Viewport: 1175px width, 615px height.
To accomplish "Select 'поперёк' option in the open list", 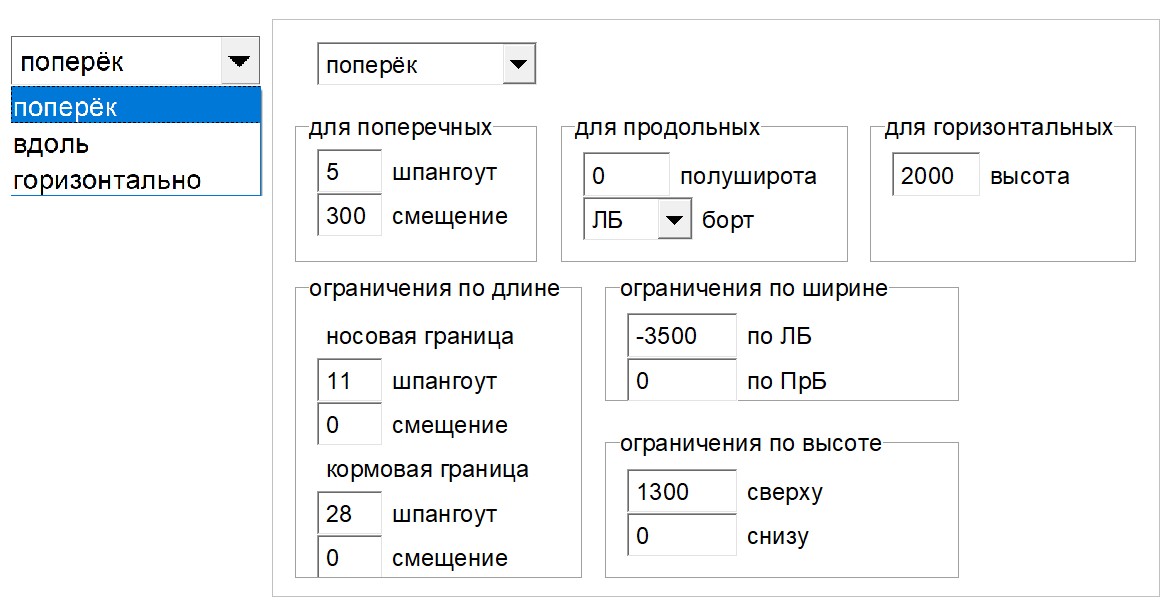I will [136, 106].
